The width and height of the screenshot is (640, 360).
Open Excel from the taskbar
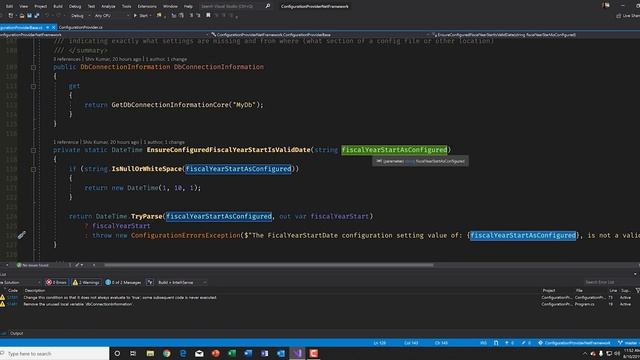(232, 353)
